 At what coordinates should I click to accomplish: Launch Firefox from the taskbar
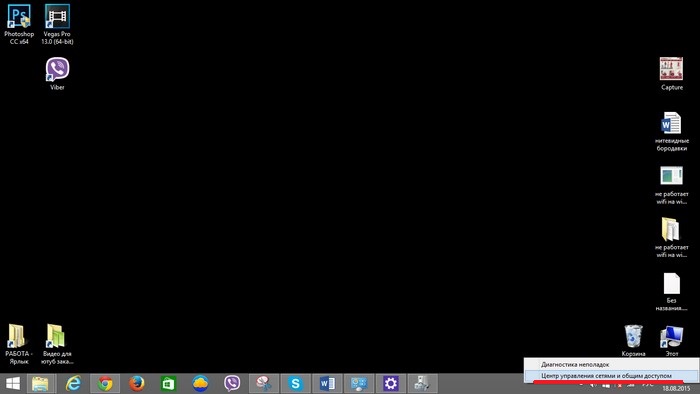tap(137, 383)
